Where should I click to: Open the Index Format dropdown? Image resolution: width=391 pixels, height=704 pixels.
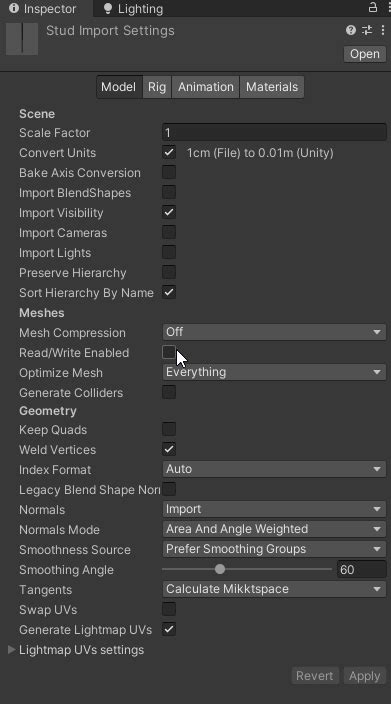coord(274,469)
